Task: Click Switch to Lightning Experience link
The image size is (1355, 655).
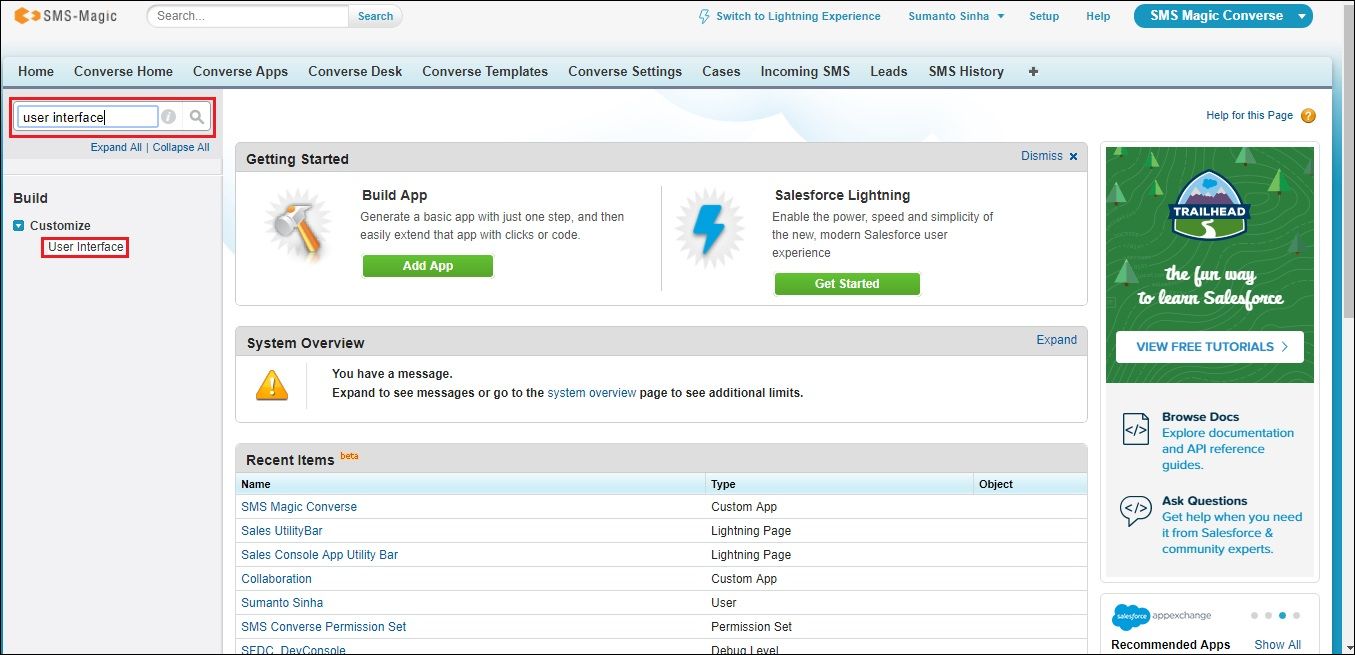Action: pos(798,16)
